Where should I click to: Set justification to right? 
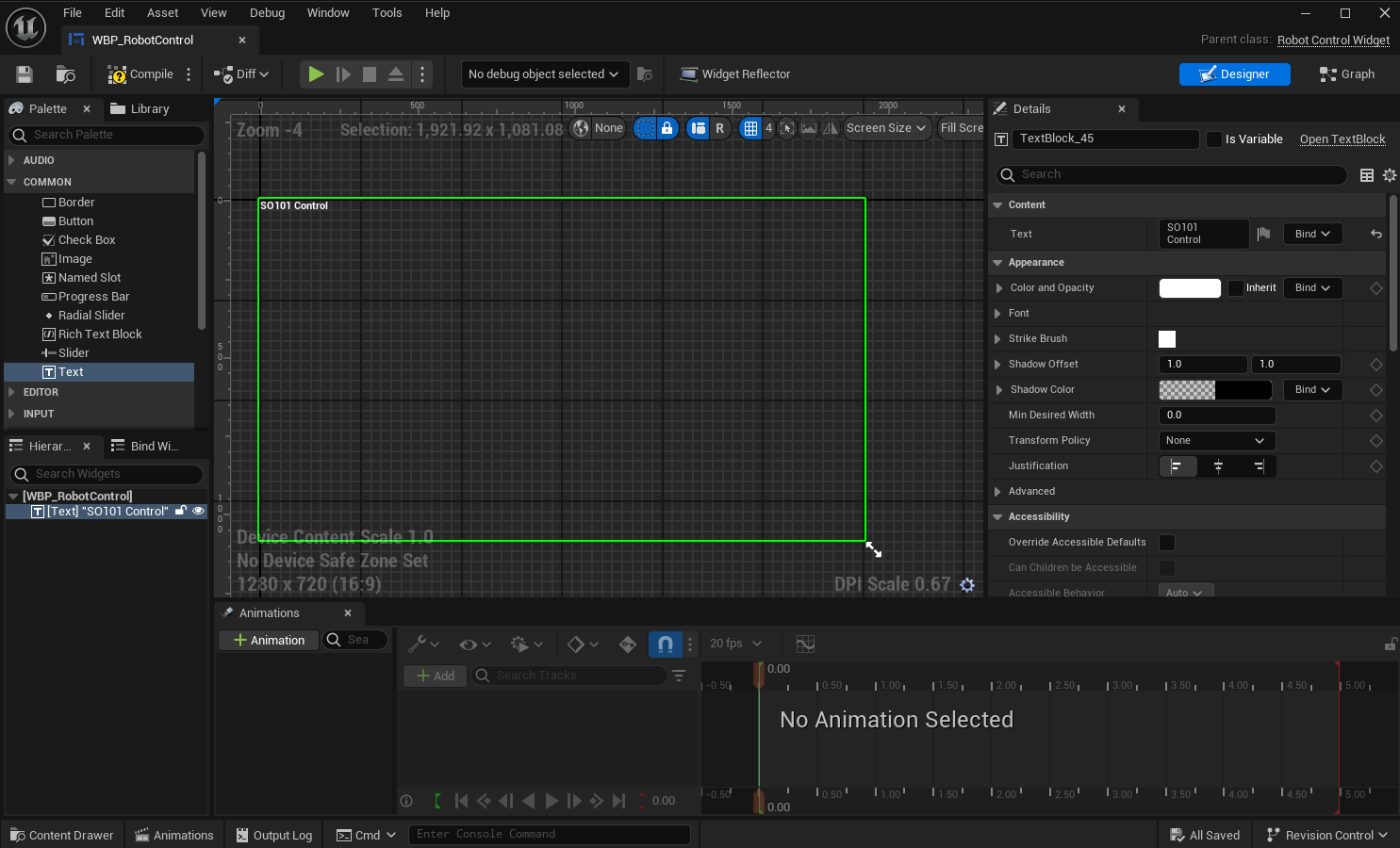pyautogui.click(x=1259, y=466)
